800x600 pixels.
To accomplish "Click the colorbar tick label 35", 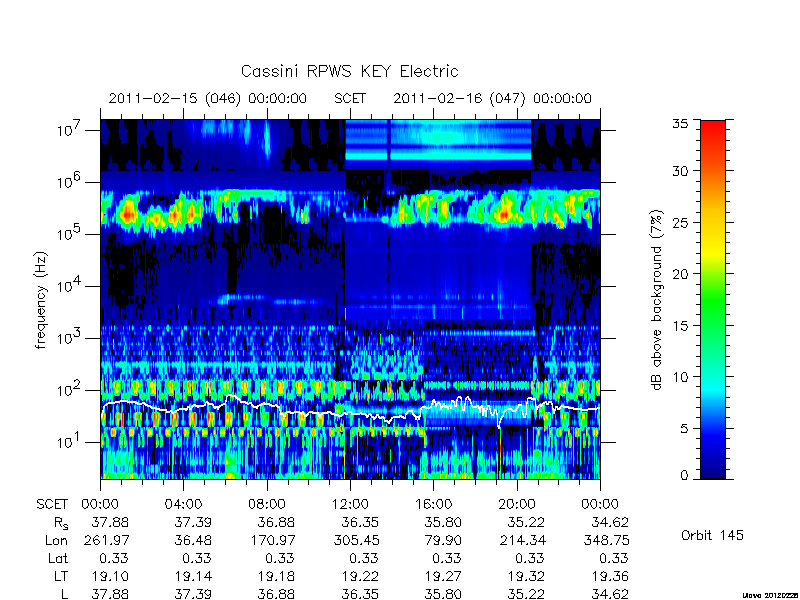I will coord(680,123).
